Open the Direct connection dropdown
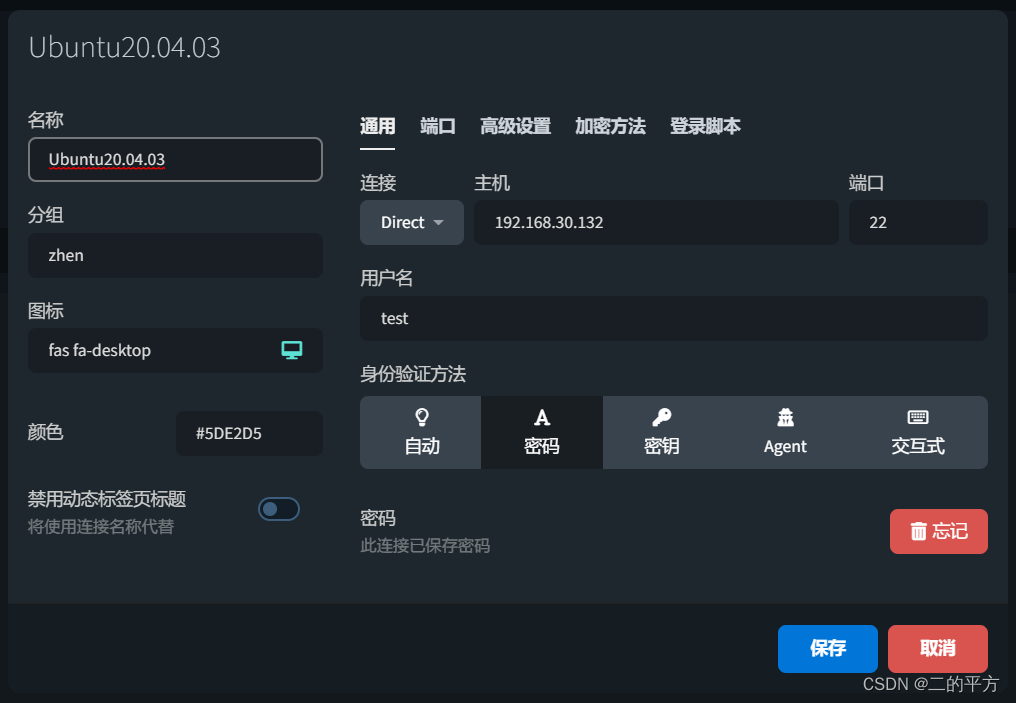 pyautogui.click(x=411, y=222)
